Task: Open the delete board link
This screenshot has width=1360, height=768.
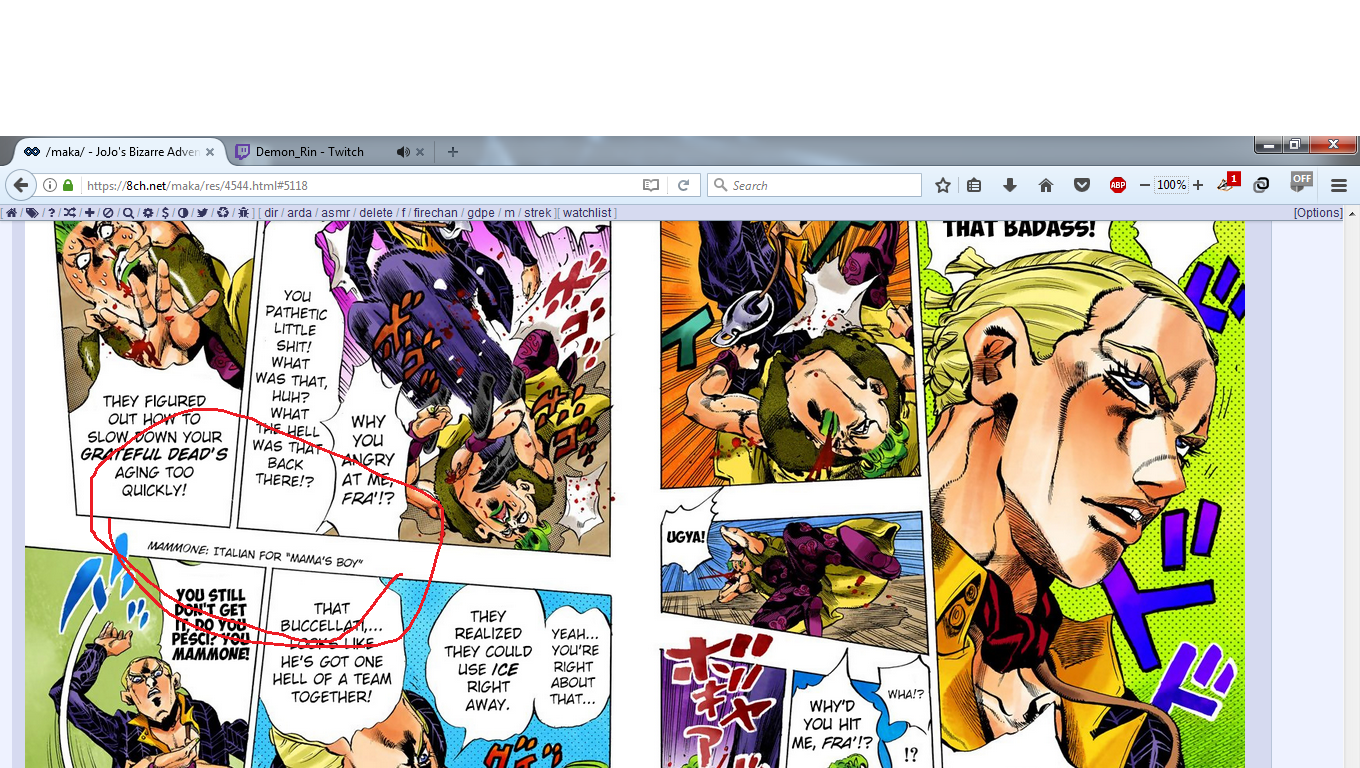Action: pos(376,213)
